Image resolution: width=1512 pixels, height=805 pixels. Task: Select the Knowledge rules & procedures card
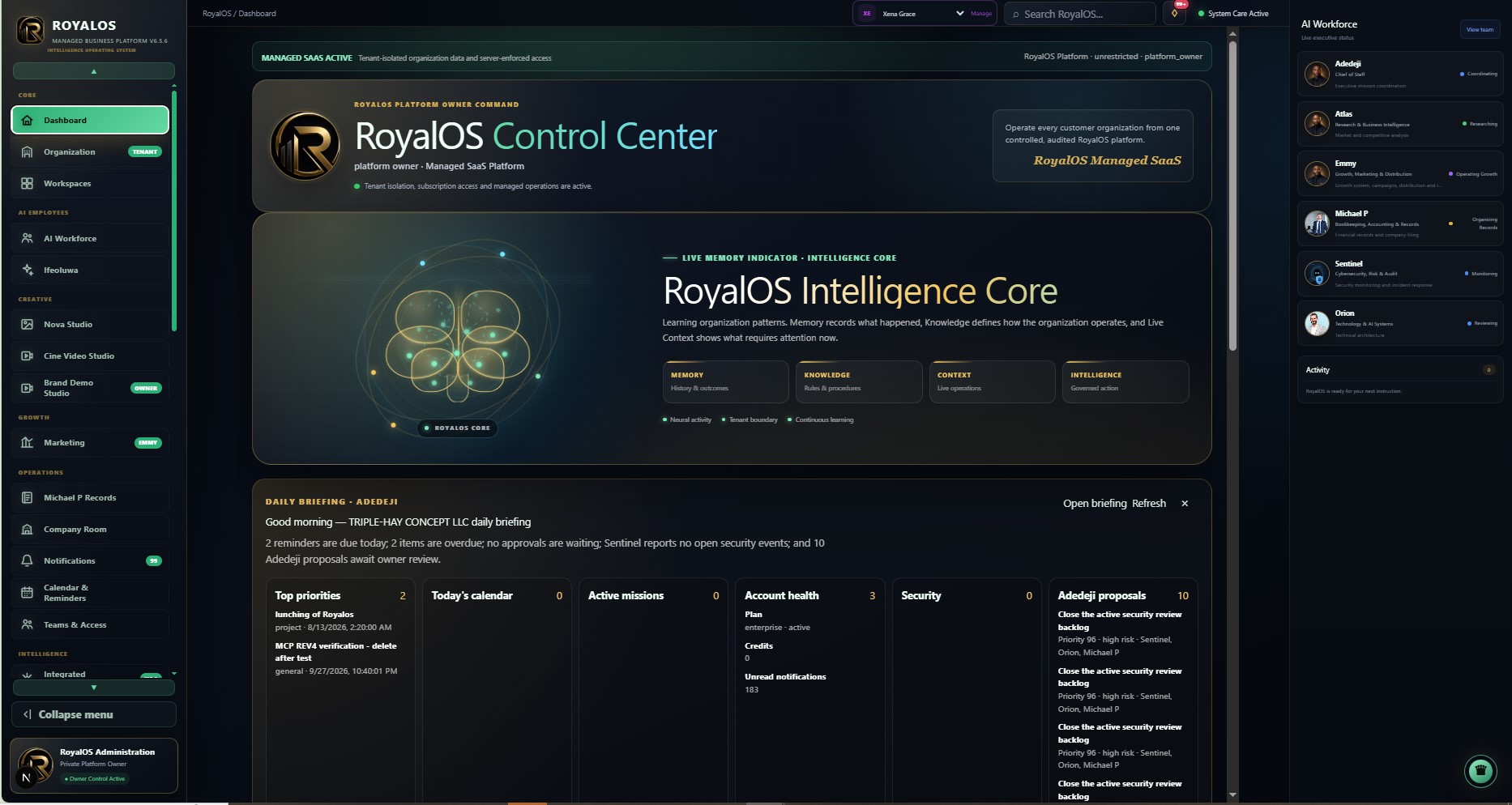859,381
